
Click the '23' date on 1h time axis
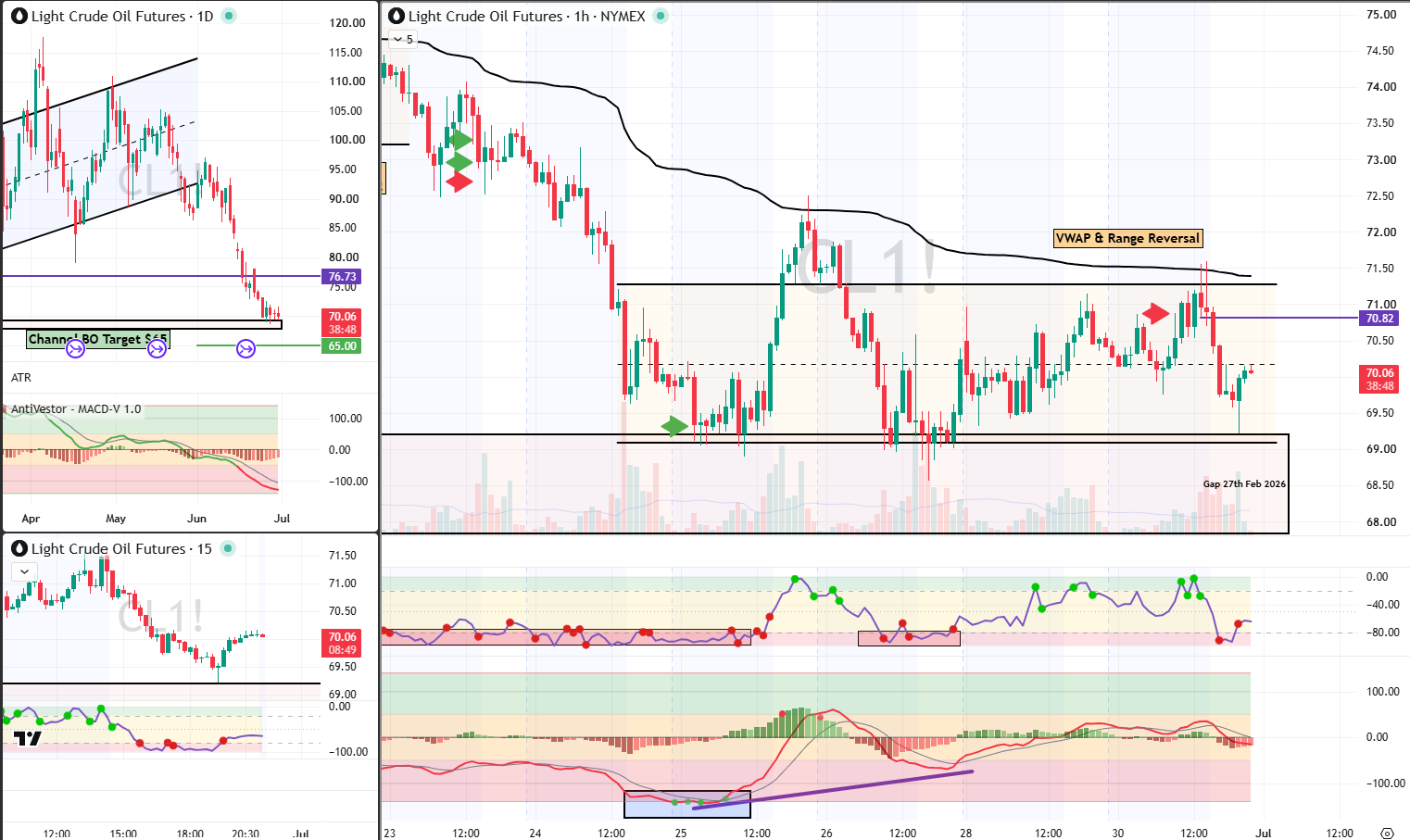coord(389,833)
